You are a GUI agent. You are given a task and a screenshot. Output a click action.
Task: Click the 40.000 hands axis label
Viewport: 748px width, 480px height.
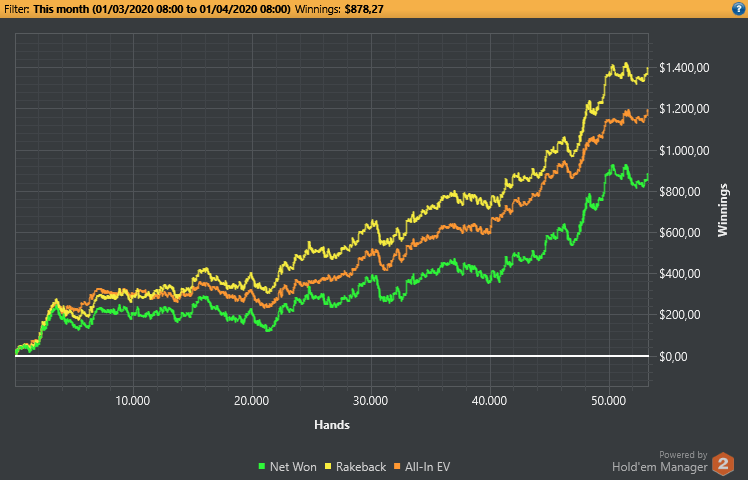coord(489,401)
